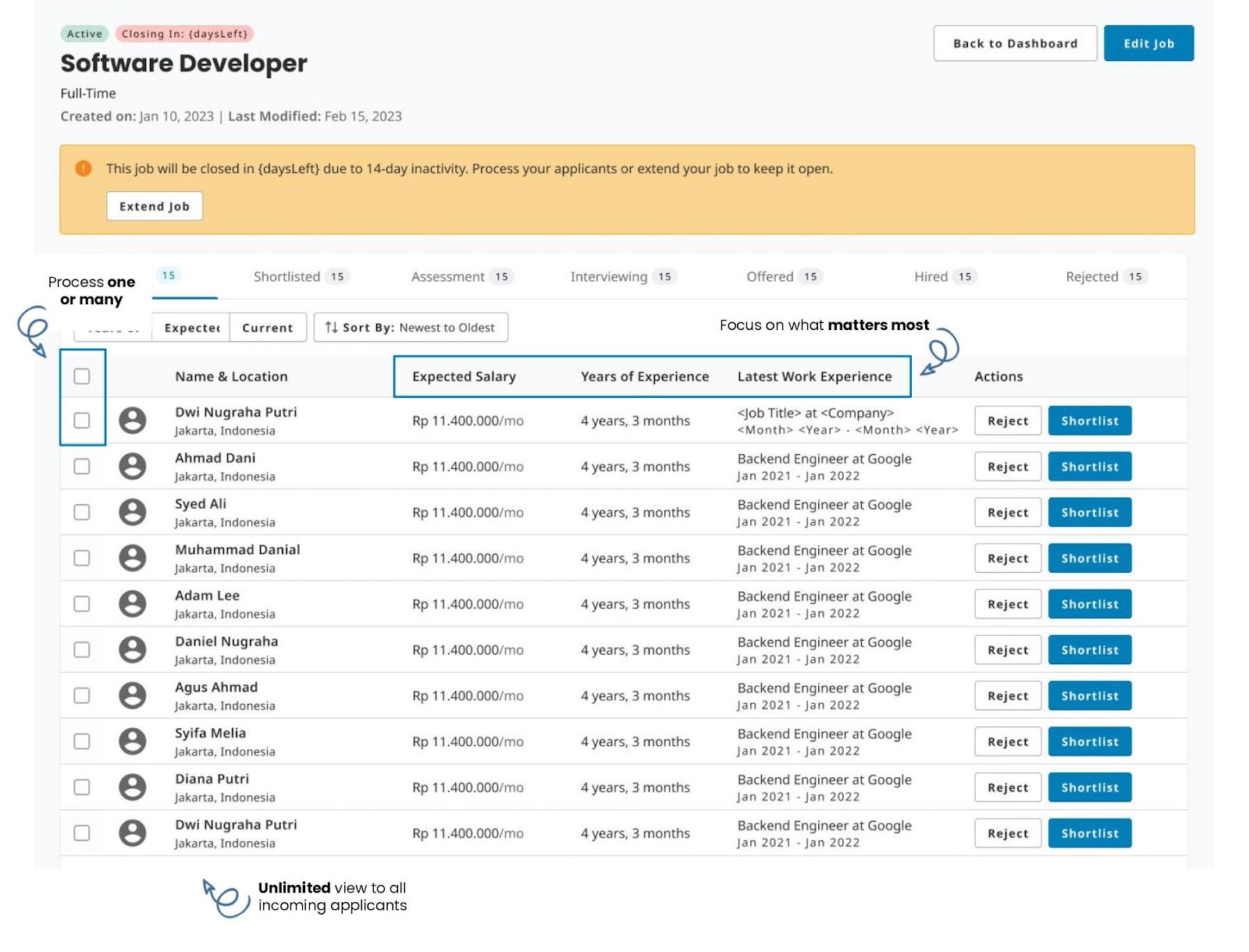Click Syed Ali's profile avatar icon

coord(132,513)
